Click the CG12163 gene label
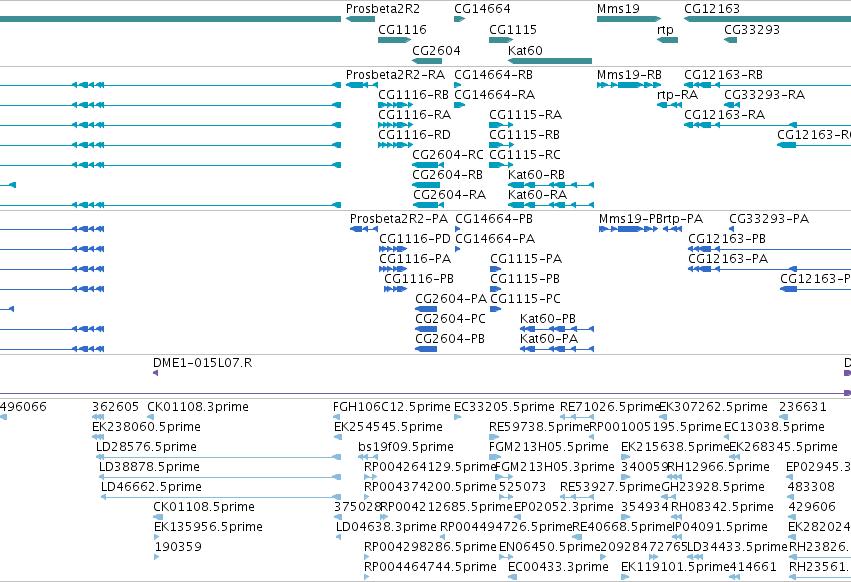851x582 pixels. point(712,9)
